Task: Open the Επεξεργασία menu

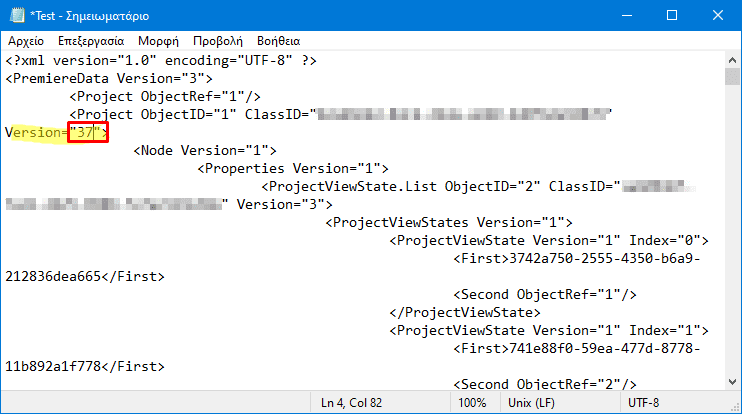Action: pyautogui.click(x=91, y=42)
